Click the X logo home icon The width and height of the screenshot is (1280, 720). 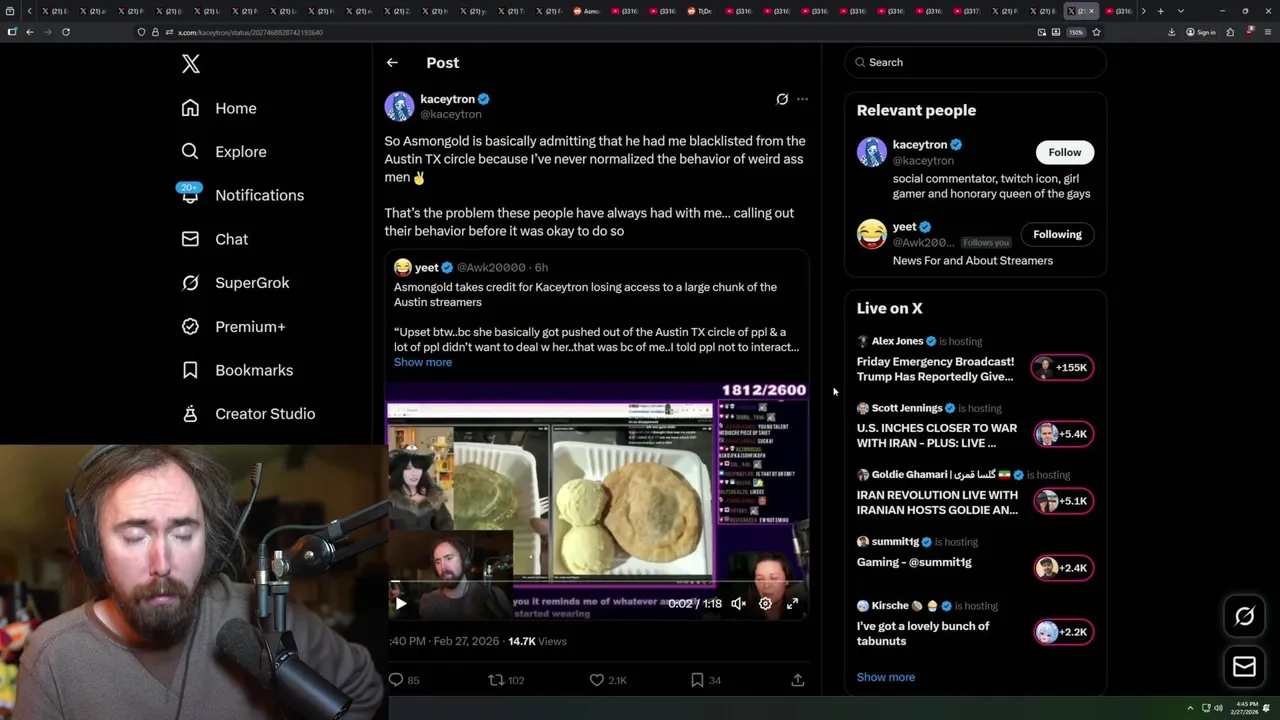coord(191,64)
